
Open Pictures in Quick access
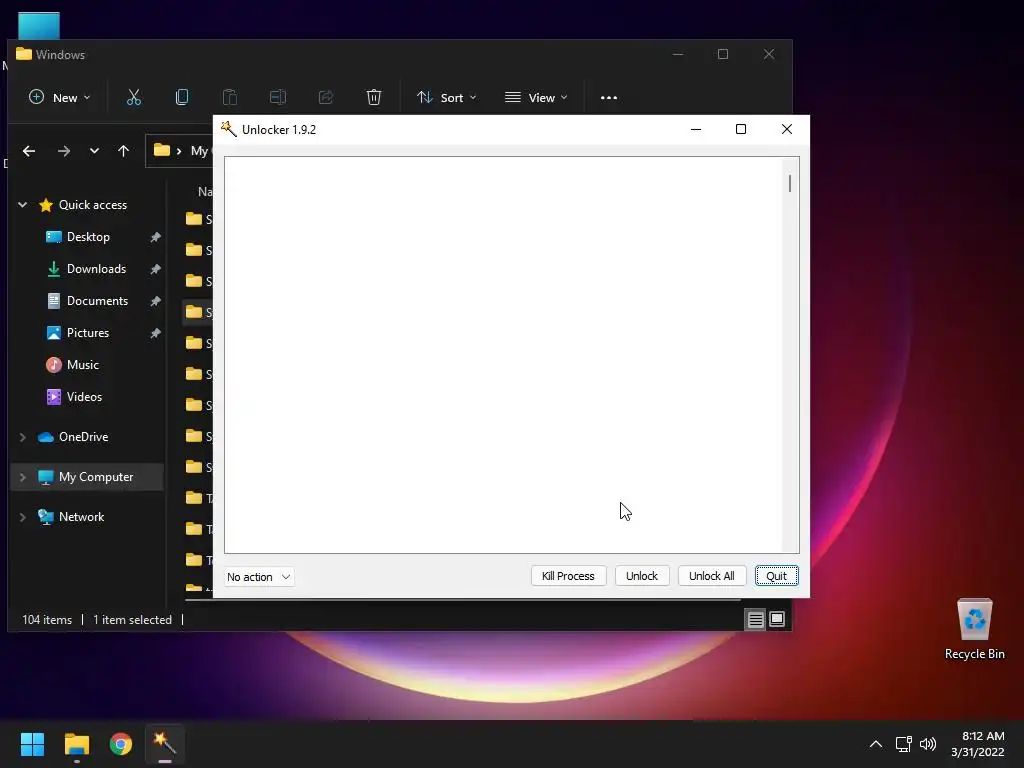point(88,332)
